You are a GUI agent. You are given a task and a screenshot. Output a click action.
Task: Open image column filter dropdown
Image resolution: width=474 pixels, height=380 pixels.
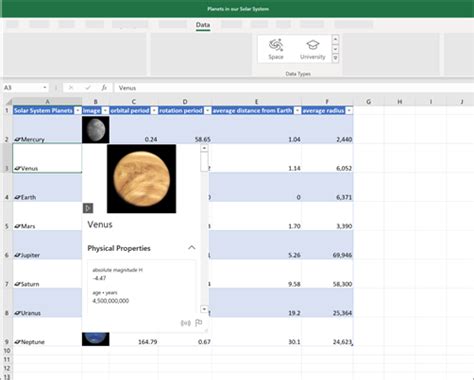point(105,111)
